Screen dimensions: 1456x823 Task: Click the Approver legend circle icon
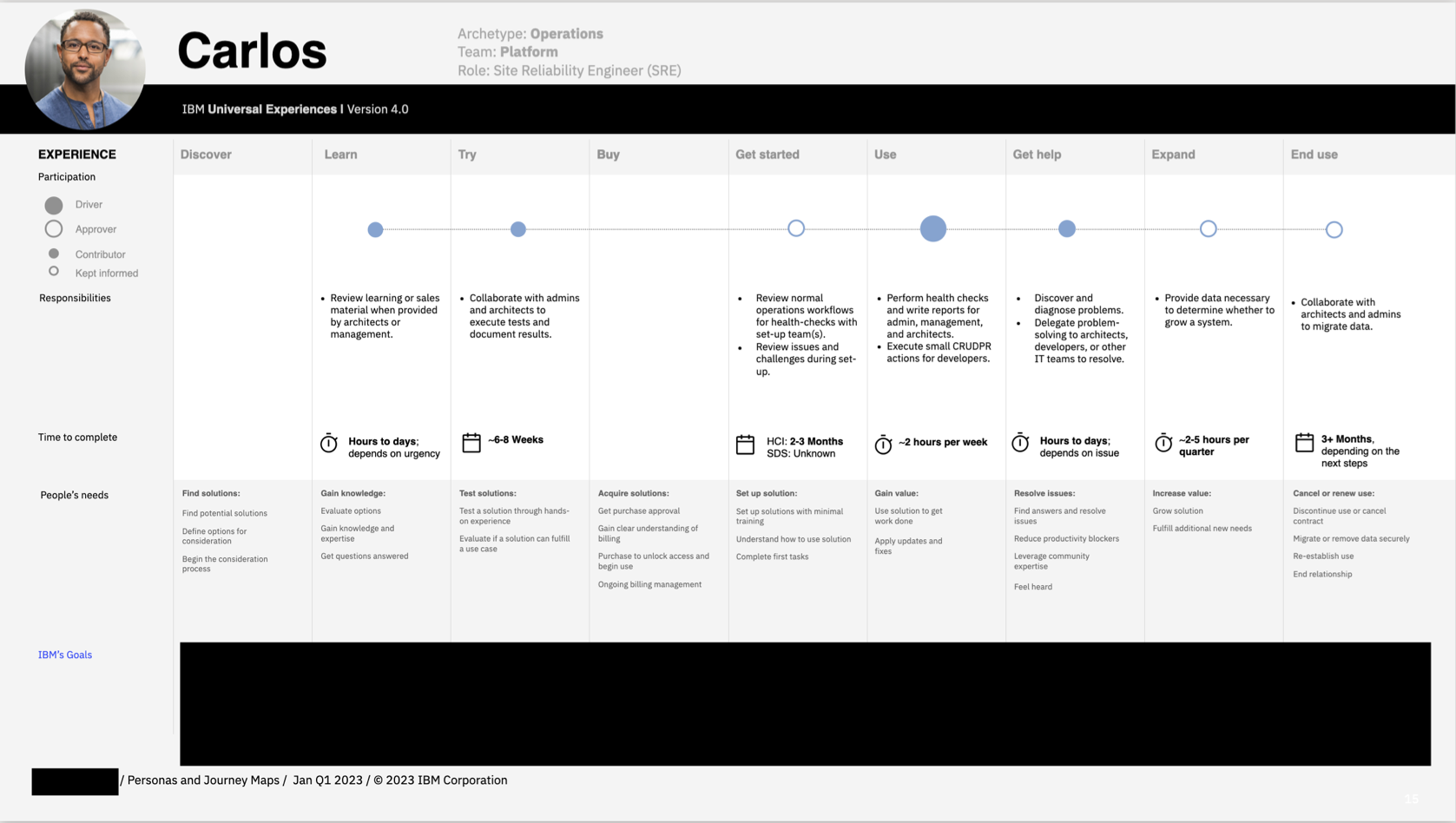(54, 229)
